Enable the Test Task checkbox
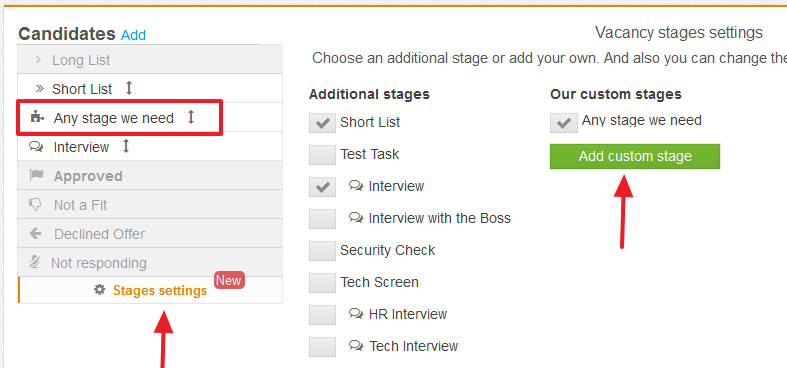Viewport: 787px width, 368px height. (x=322, y=155)
